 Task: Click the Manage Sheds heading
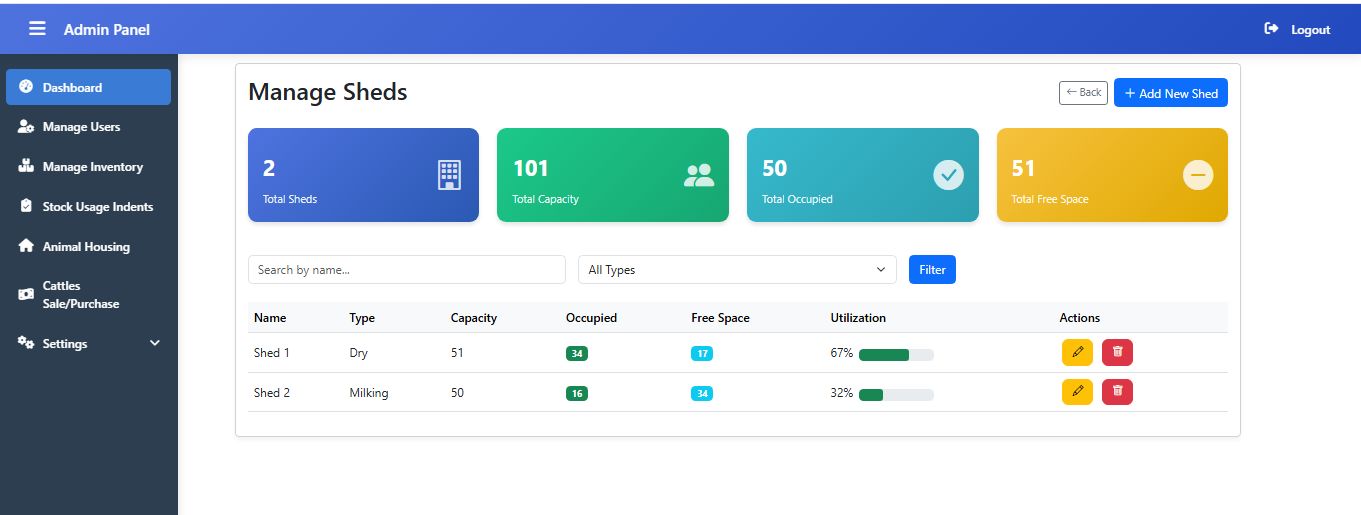click(328, 92)
